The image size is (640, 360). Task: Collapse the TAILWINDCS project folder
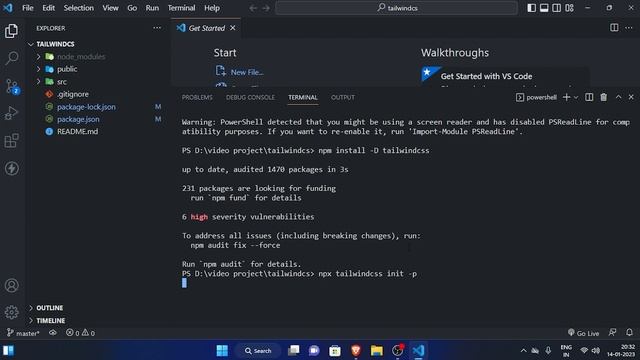55,44
